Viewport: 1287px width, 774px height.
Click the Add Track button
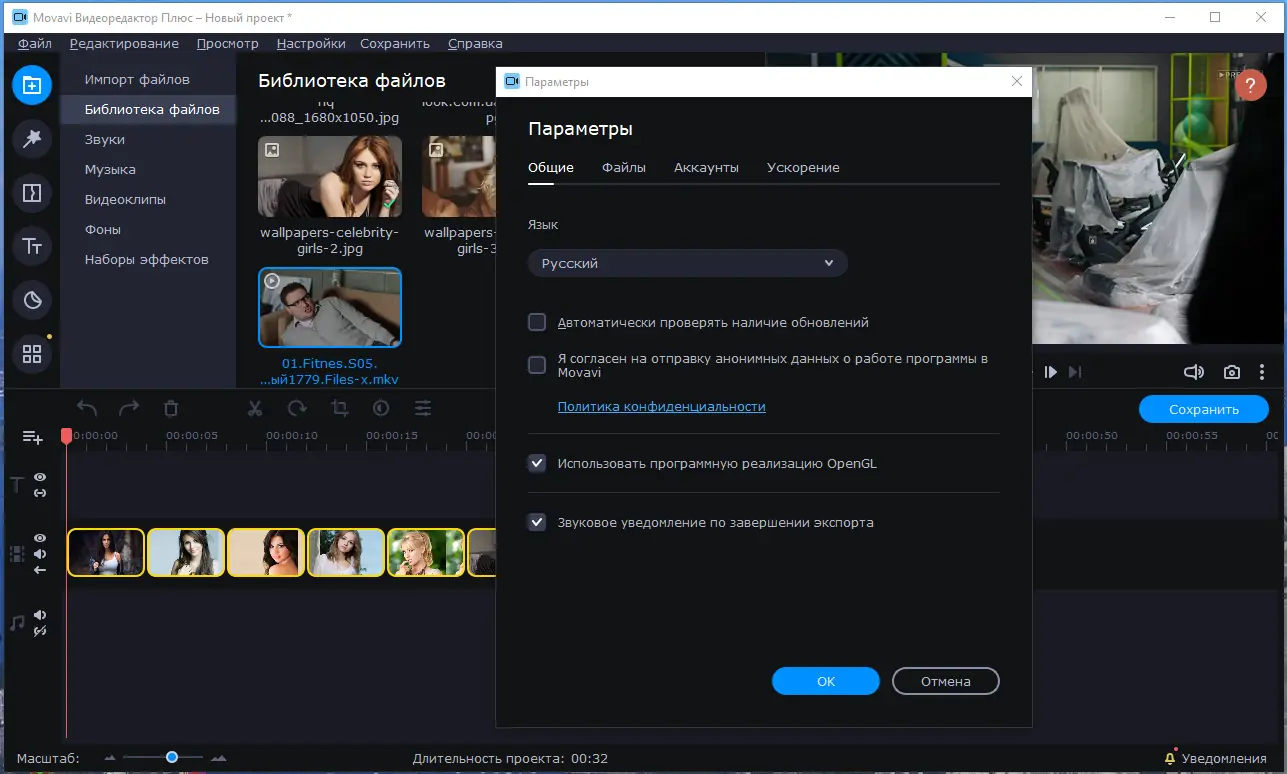pyautogui.click(x=33, y=437)
